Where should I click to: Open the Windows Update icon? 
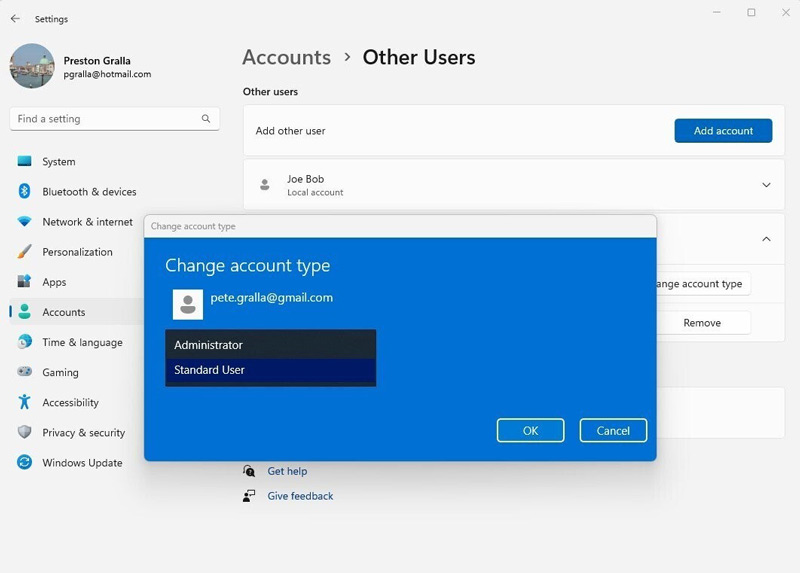tap(24, 463)
